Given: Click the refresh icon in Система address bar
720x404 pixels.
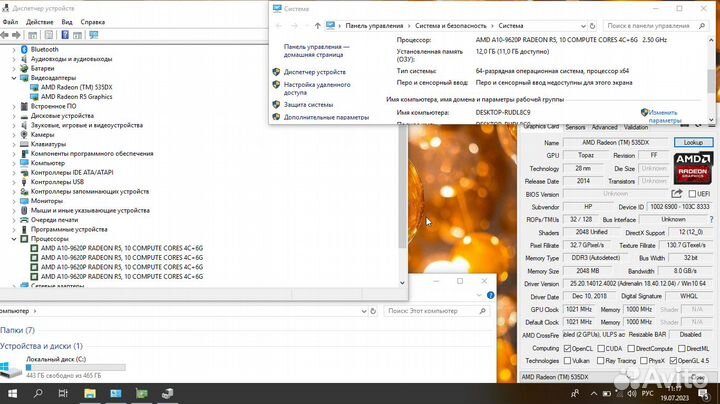Looking at the screenshot, I should pos(592,26).
